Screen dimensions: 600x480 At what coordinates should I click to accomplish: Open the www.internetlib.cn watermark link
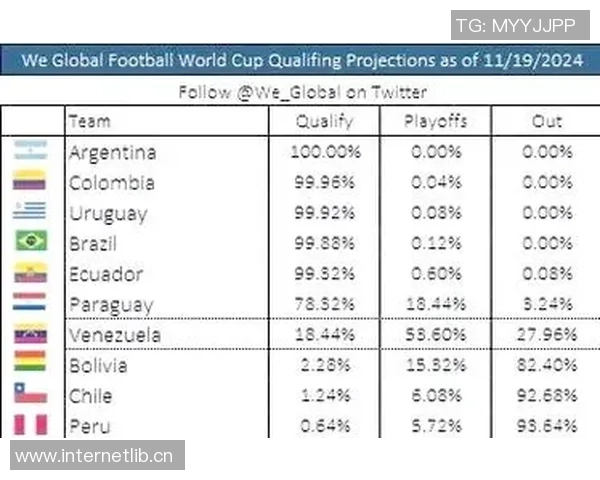[x=94, y=457]
